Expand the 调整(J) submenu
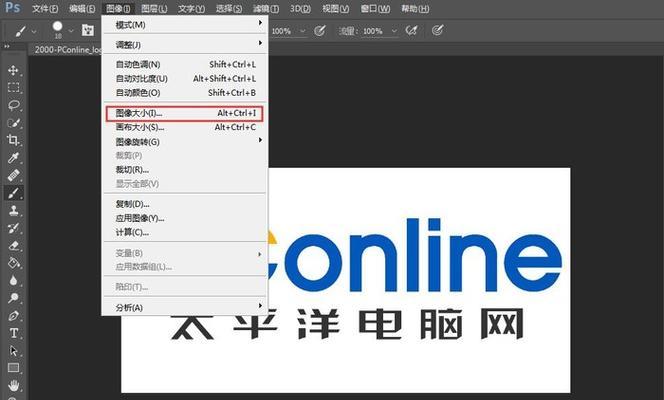The height and width of the screenshot is (400, 664). 185,44
